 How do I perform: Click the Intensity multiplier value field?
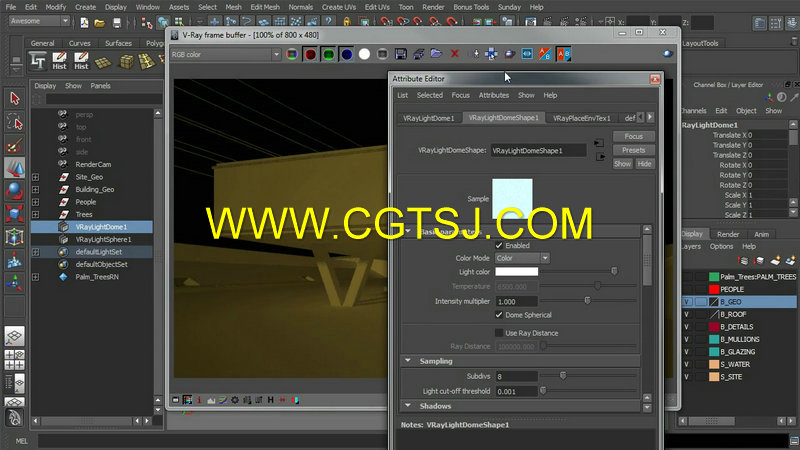point(516,302)
